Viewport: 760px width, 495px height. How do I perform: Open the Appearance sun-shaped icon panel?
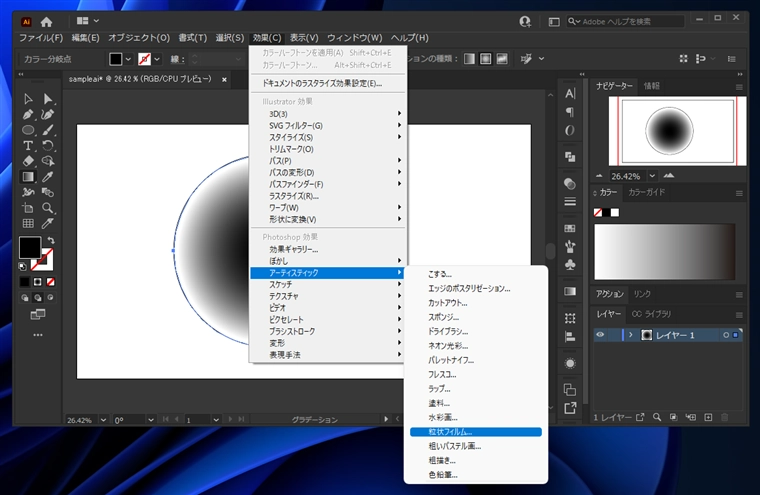coord(570,364)
